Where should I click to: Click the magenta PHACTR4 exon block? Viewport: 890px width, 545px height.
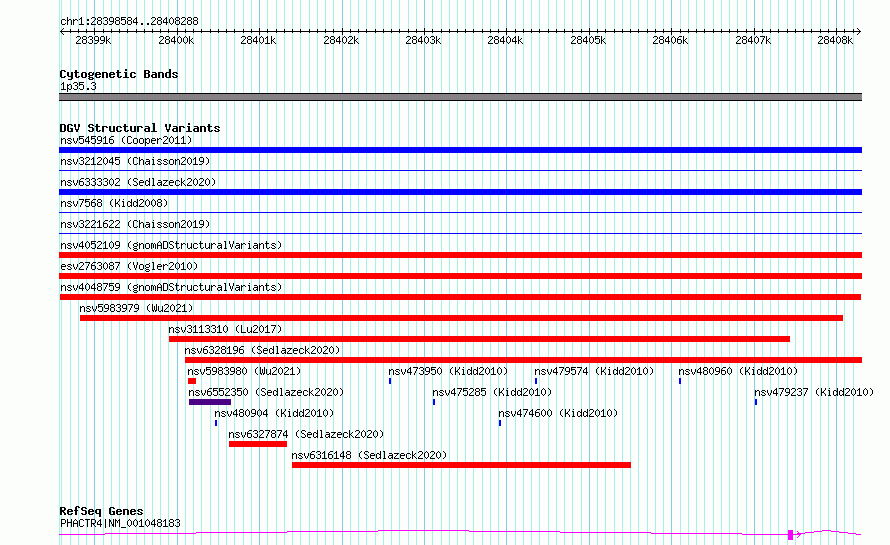click(x=790, y=534)
